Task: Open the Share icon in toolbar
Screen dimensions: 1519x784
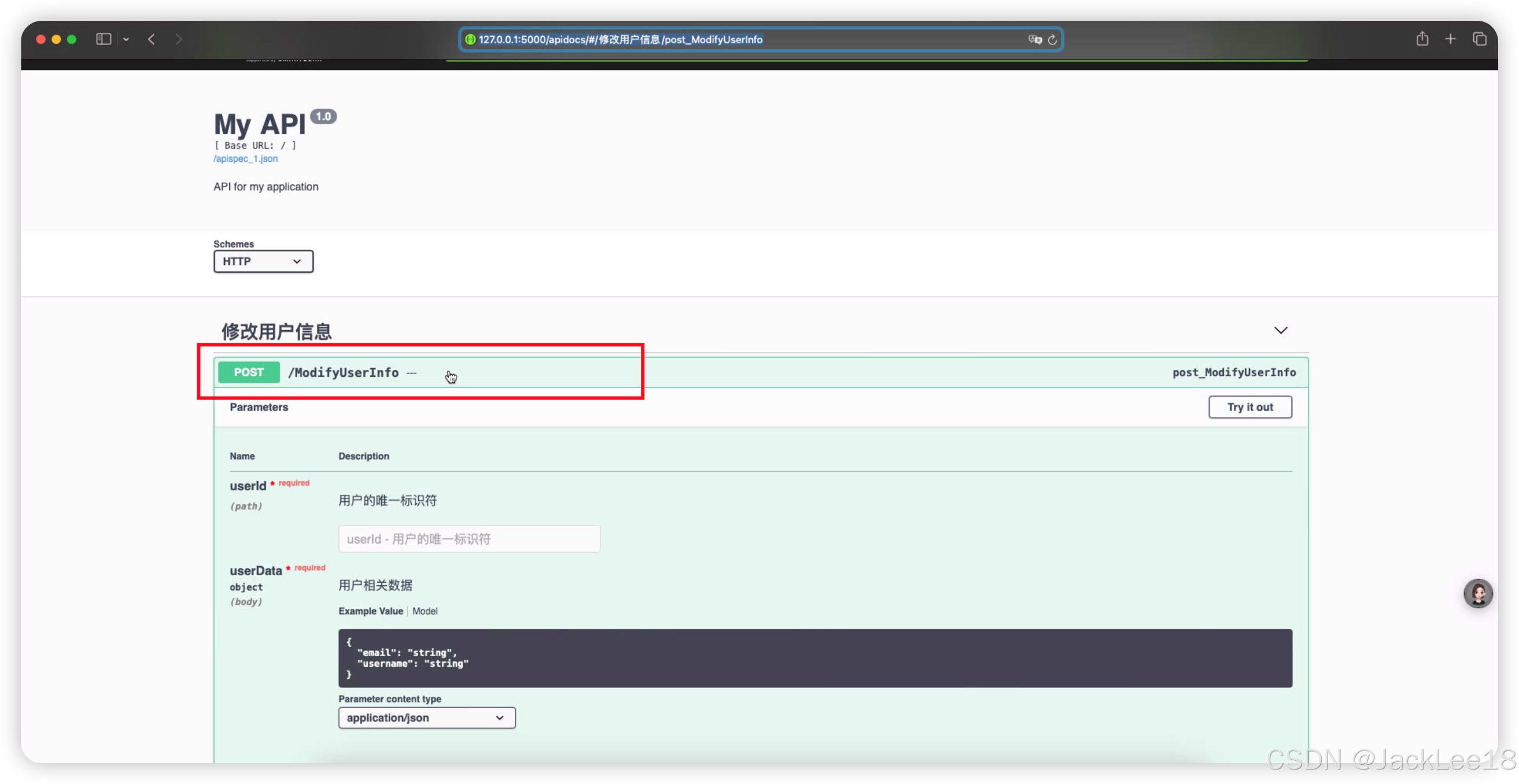Action: coord(1422,39)
